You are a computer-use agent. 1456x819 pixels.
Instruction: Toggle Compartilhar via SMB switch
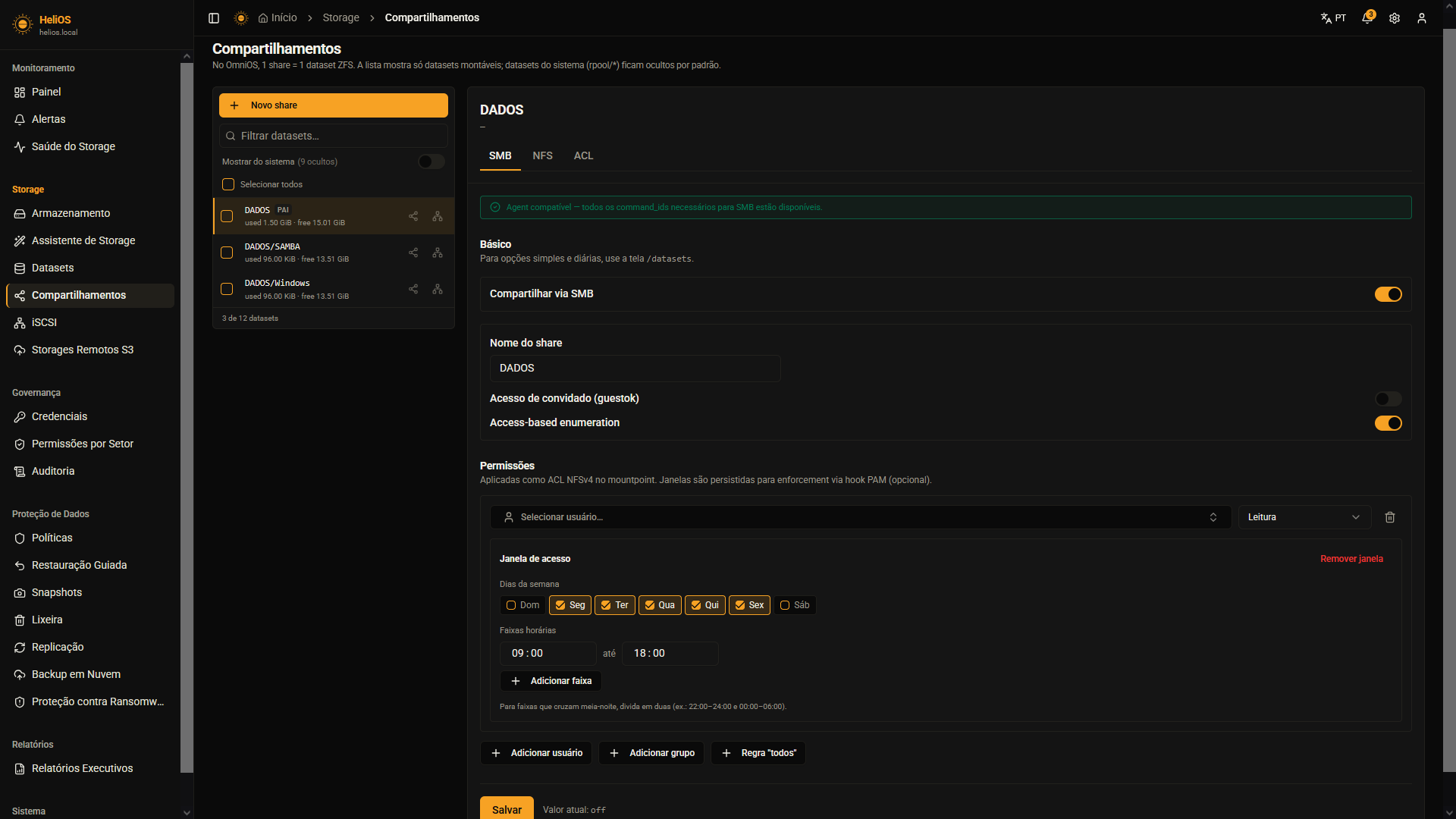click(1388, 294)
